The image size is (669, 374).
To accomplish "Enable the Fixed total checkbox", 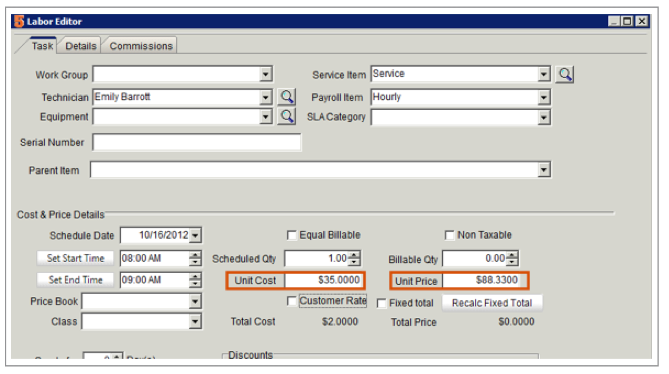I will (x=382, y=303).
